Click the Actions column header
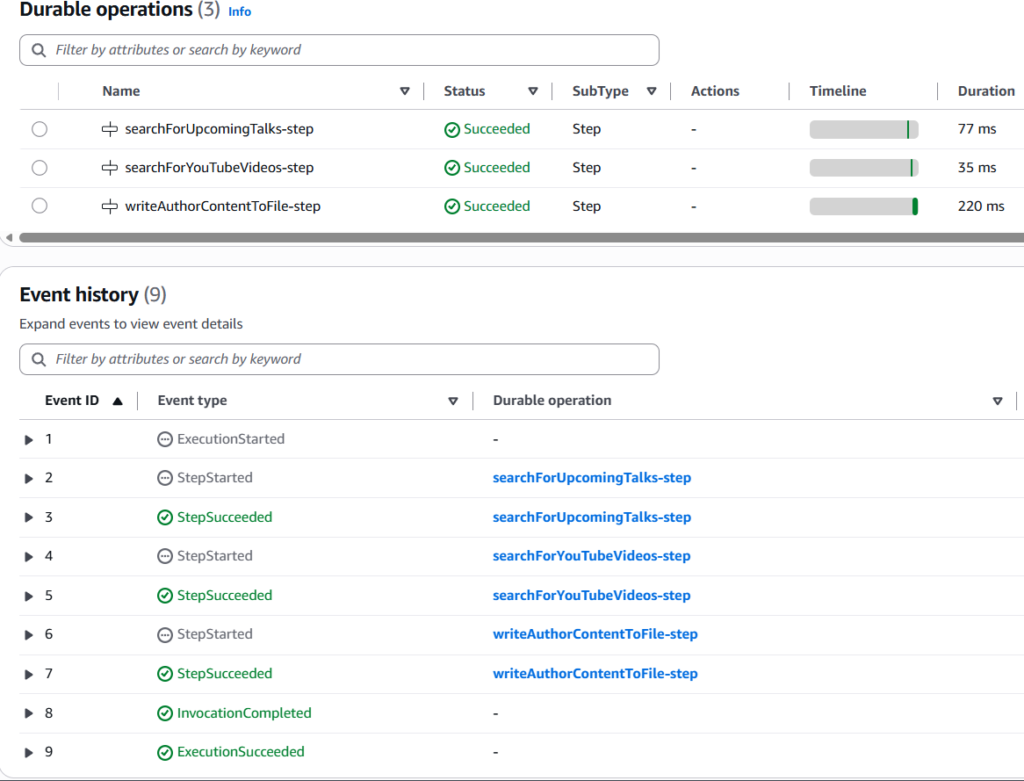The image size is (1024, 781). [715, 91]
